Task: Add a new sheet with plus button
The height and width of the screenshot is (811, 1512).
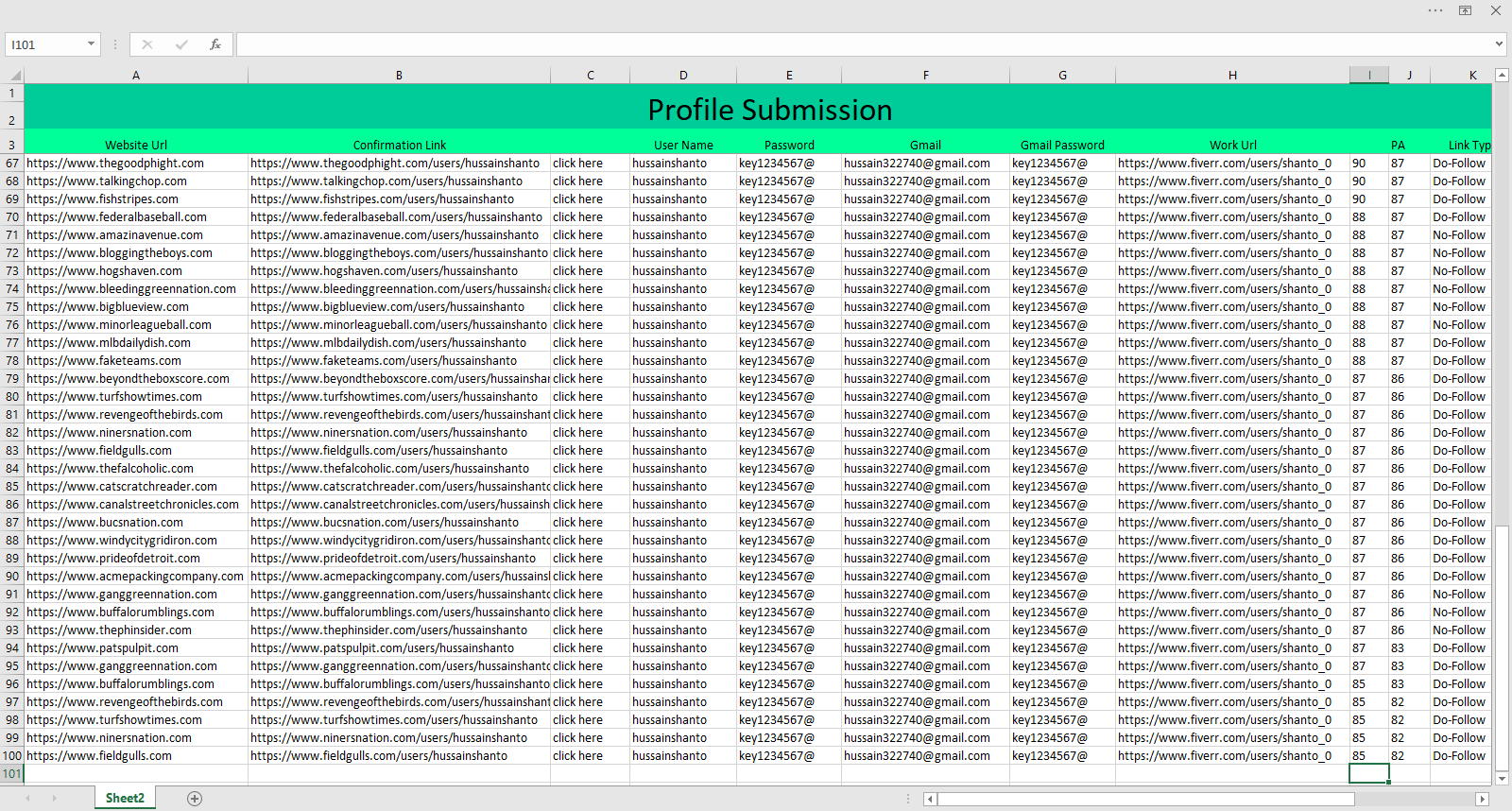Action: click(195, 799)
